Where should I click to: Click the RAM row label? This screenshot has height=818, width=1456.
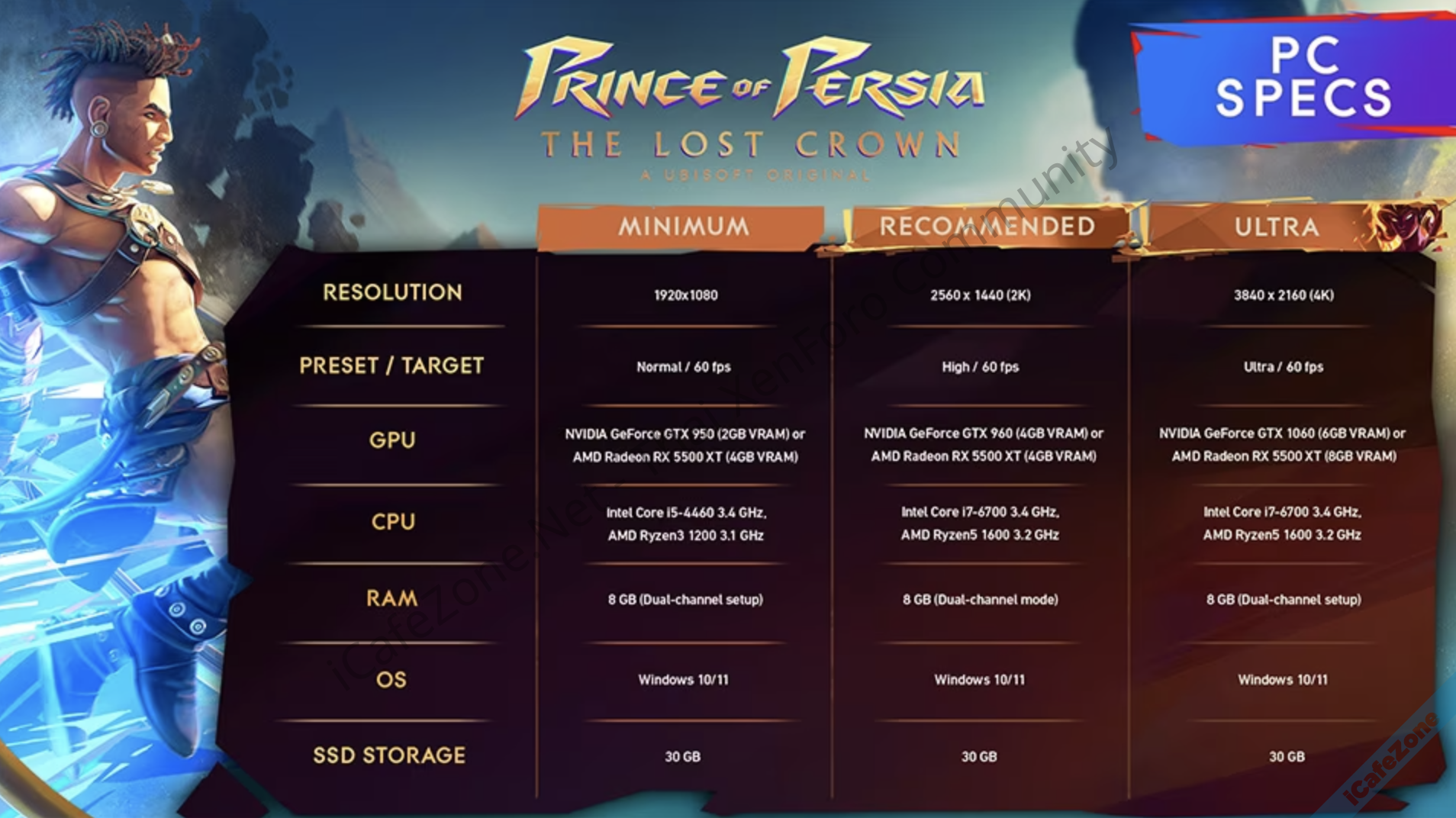point(391,598)
